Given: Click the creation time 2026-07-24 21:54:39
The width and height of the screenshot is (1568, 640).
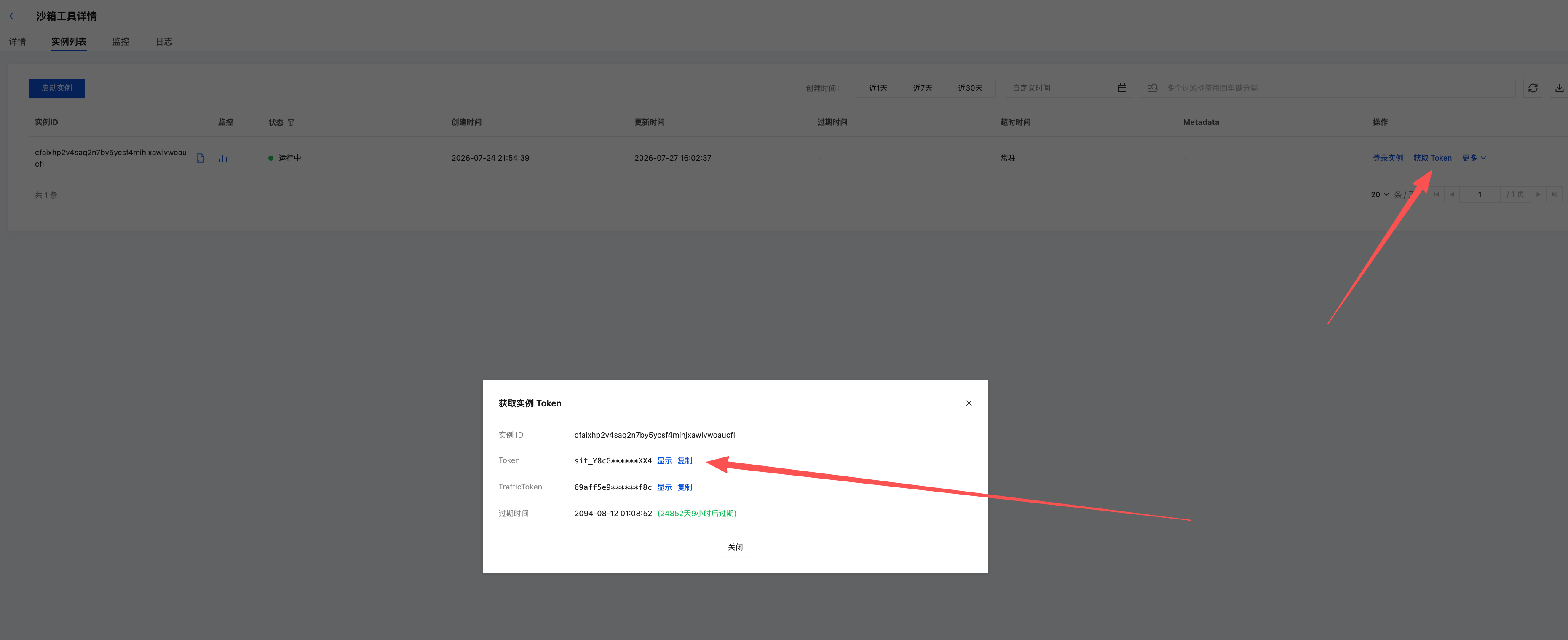Looking at the screenshot, I should tap(490, 159).
